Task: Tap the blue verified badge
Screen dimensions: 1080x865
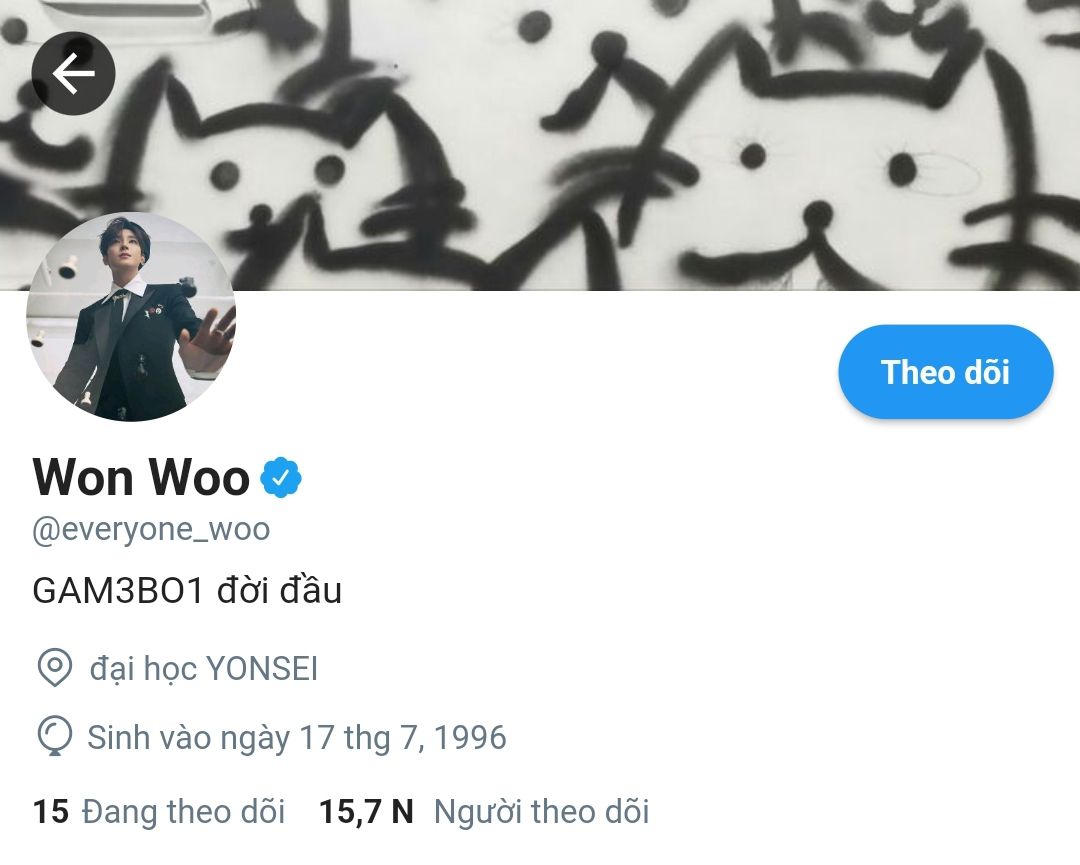Action: pyautogui.click(x=281, y=477)
